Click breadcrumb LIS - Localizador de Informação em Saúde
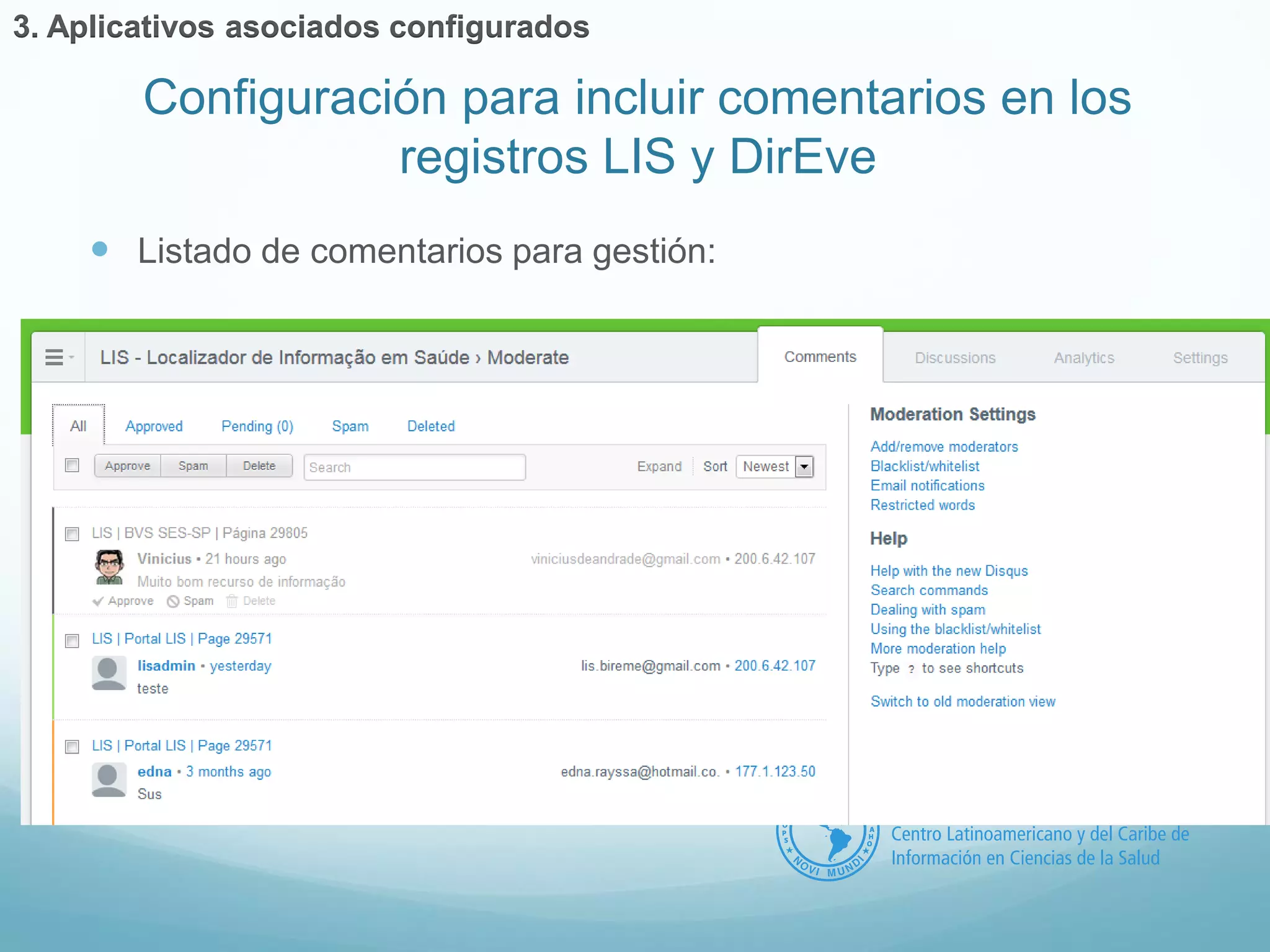The width and height of the screenshot is (1270, 952). click(x=285, y=358)
